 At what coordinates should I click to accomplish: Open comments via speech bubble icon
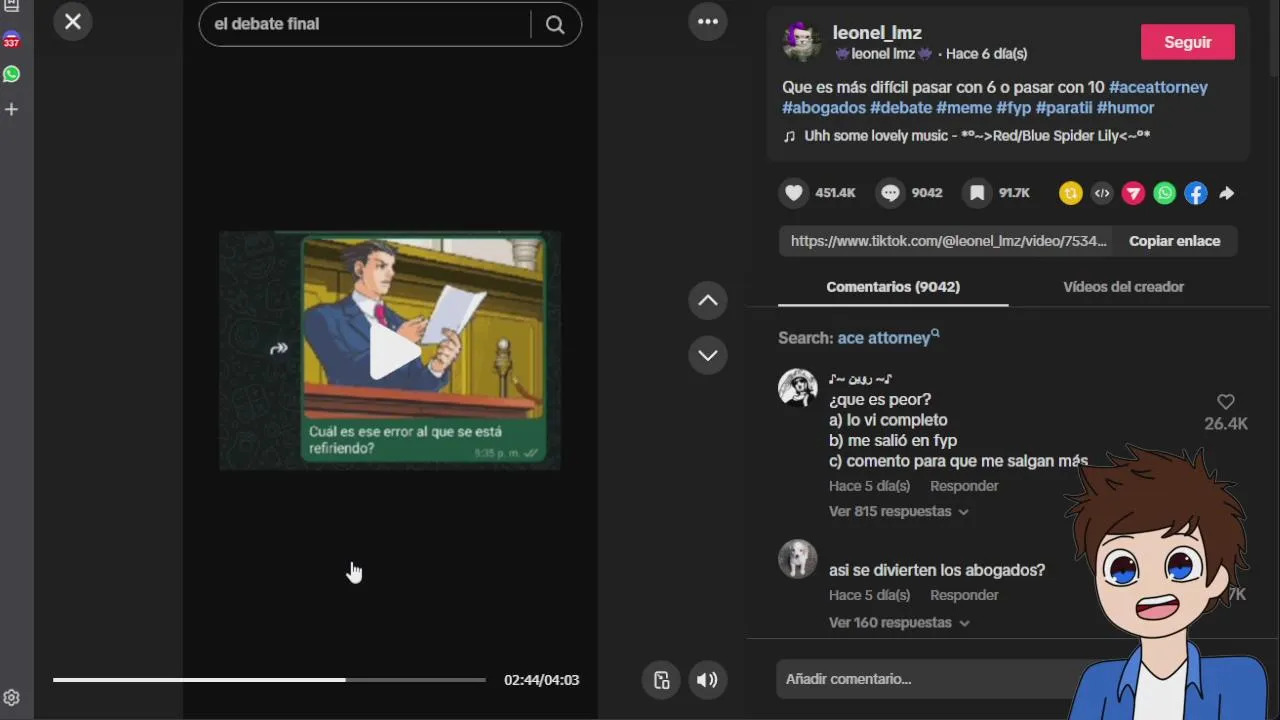(x=890, y=193)
